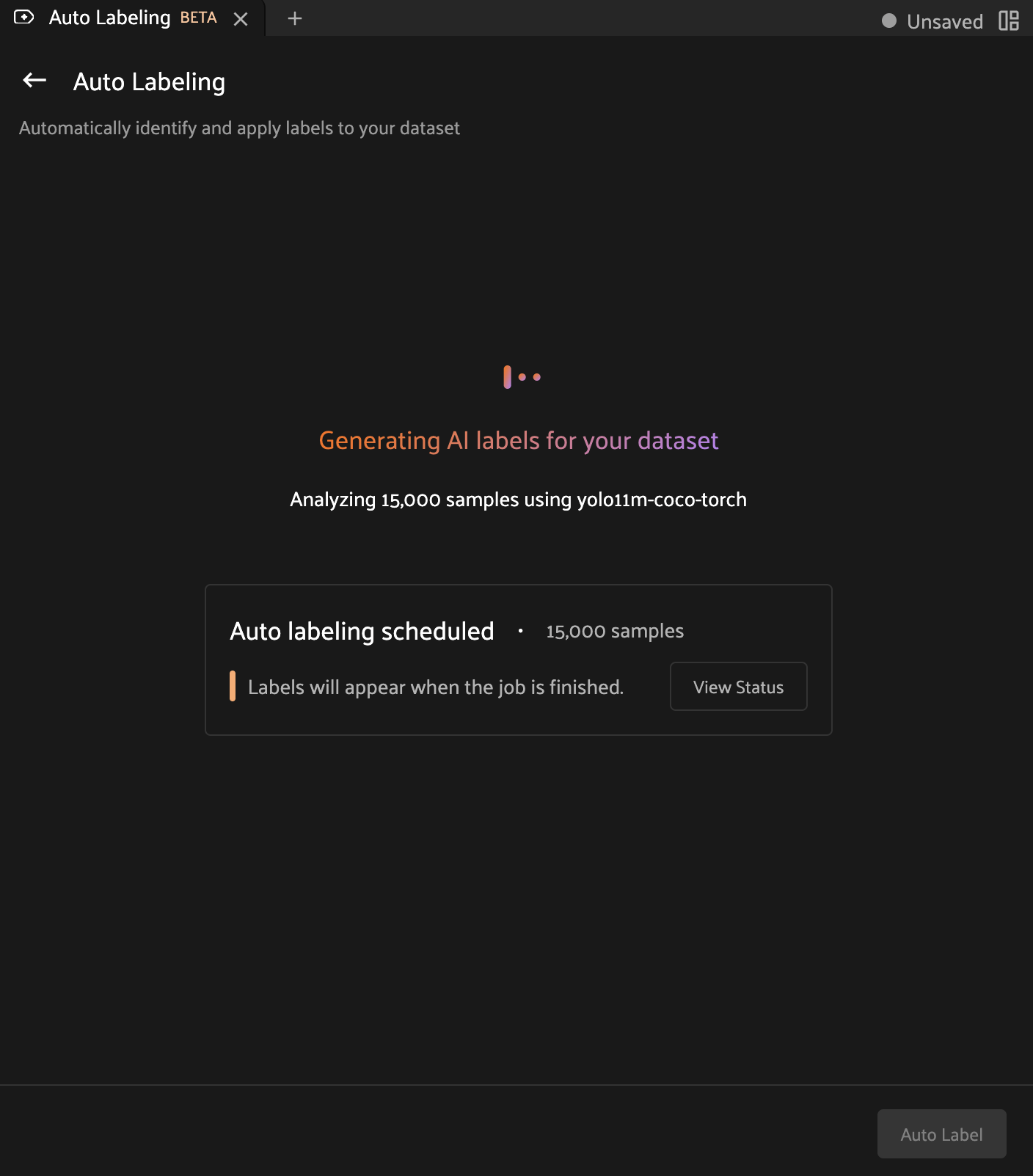Click the Unsaved status indicator dot
This screenshot has width=1033, height=1176.
click(888, 22)
